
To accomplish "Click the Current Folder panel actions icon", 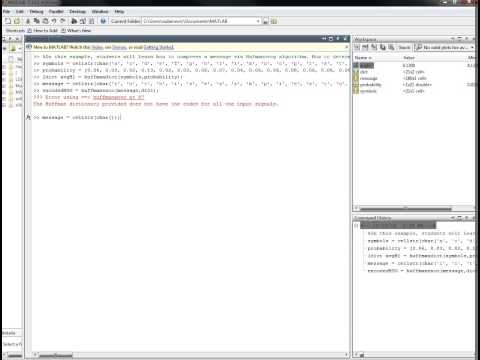I will [13, 49].
